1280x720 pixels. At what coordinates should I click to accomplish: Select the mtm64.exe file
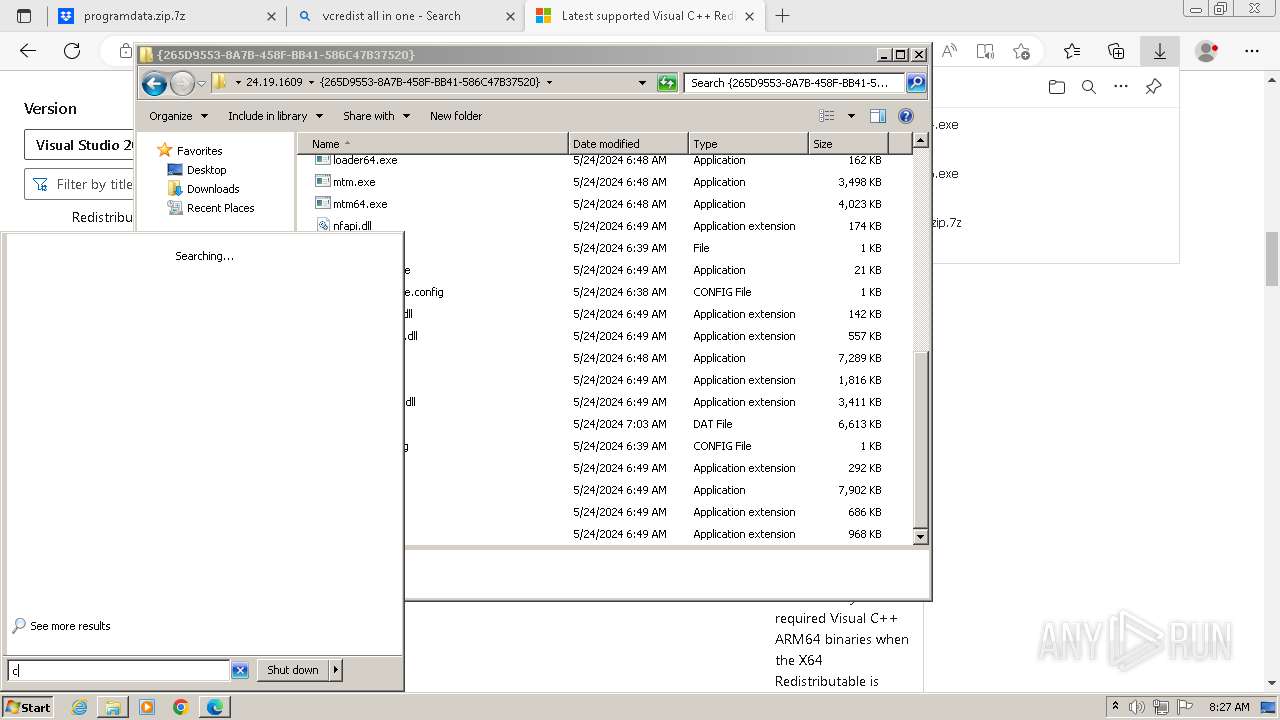360,204
